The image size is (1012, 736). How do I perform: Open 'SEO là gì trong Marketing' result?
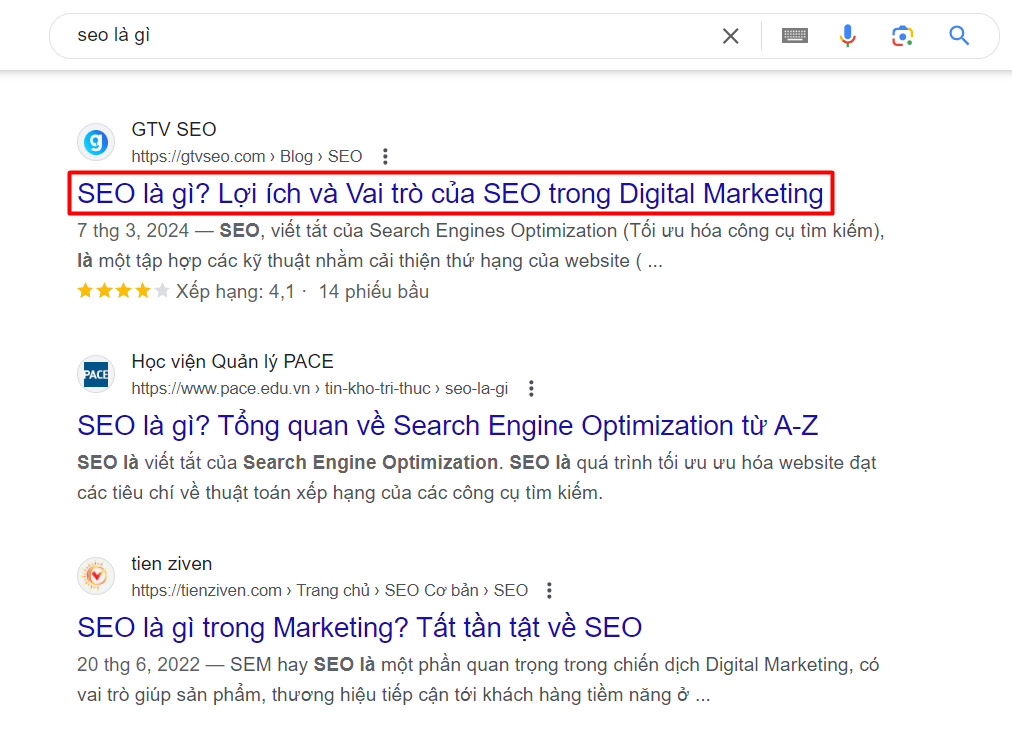[x=359, y=628]
